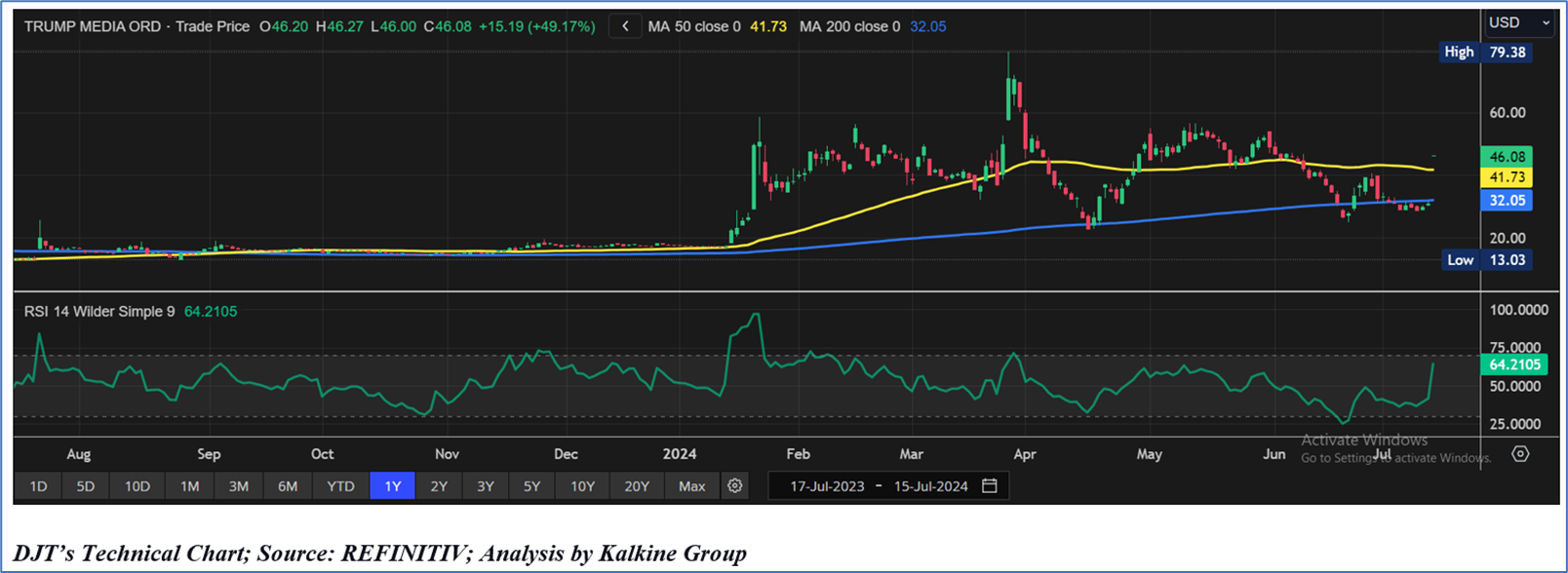Click the highlighted 1Y range button
Screen dimensions: 1568x573
click(392, 485)
